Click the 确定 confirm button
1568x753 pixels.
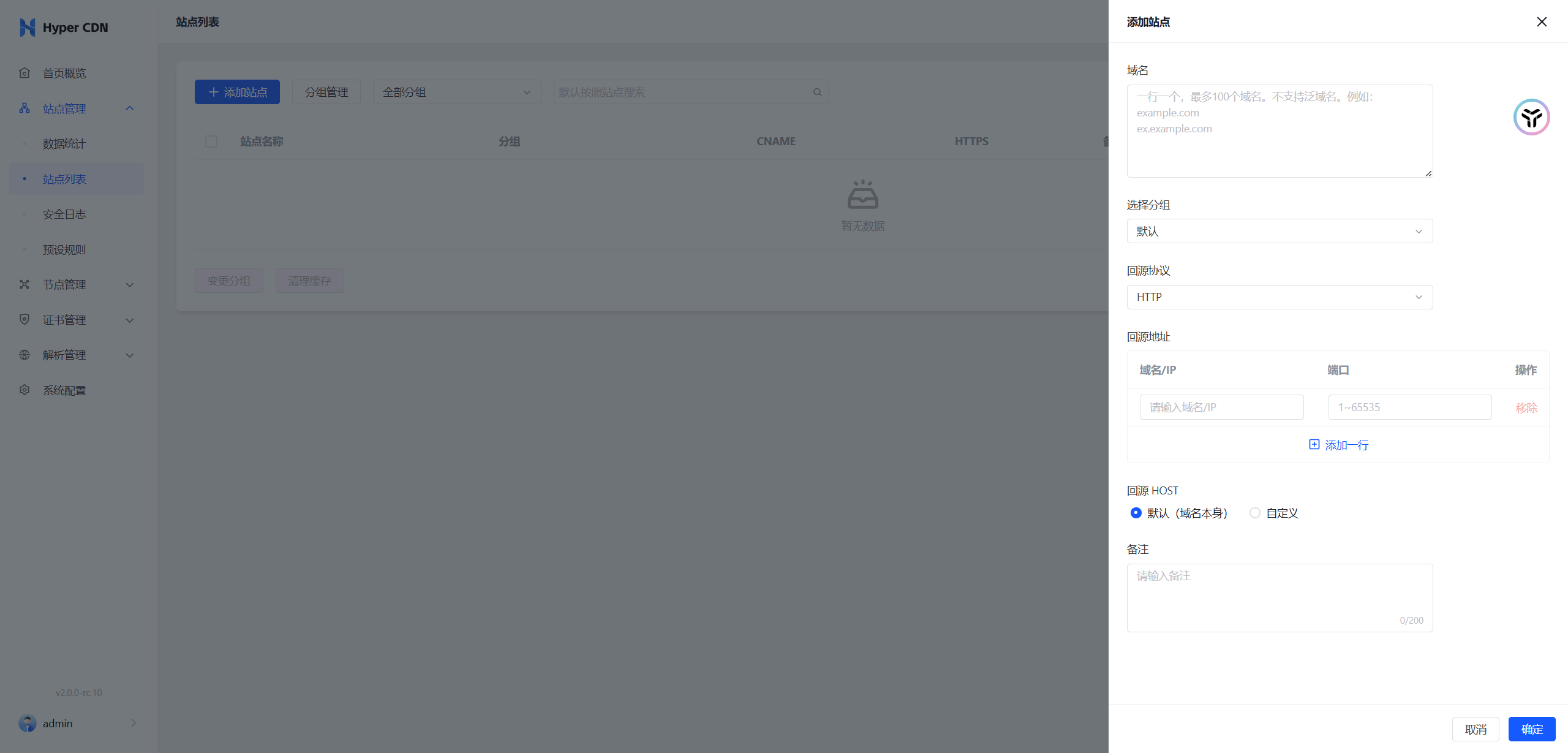pyautogui.click(x=1531, y=729)
